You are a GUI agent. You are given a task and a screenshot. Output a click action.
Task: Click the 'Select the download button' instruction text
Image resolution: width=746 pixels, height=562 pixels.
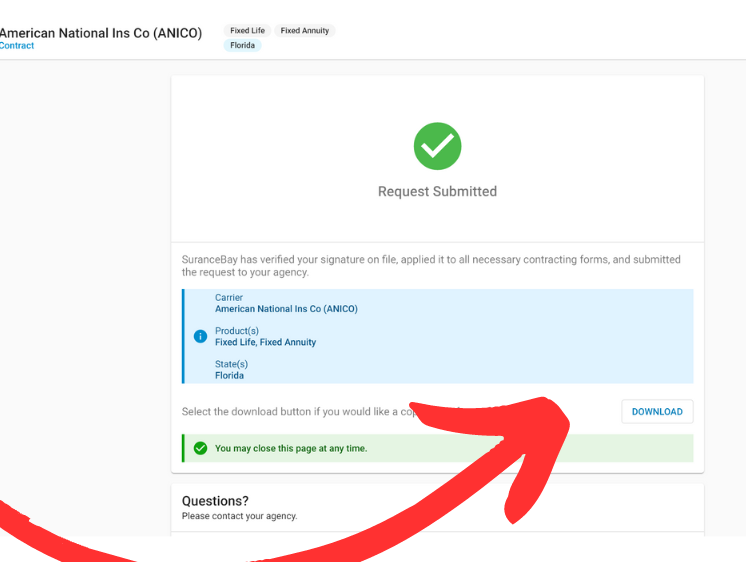[300, 412]
